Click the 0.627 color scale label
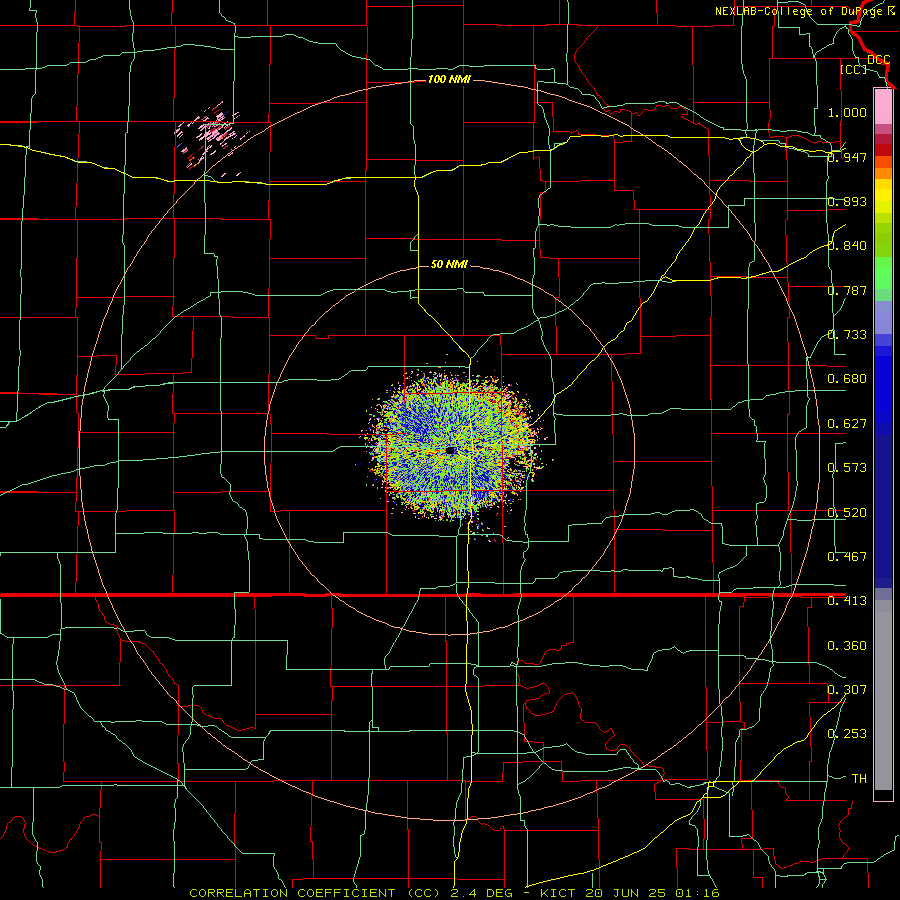Viewport: 900px width, 900px height. [847, 424]
